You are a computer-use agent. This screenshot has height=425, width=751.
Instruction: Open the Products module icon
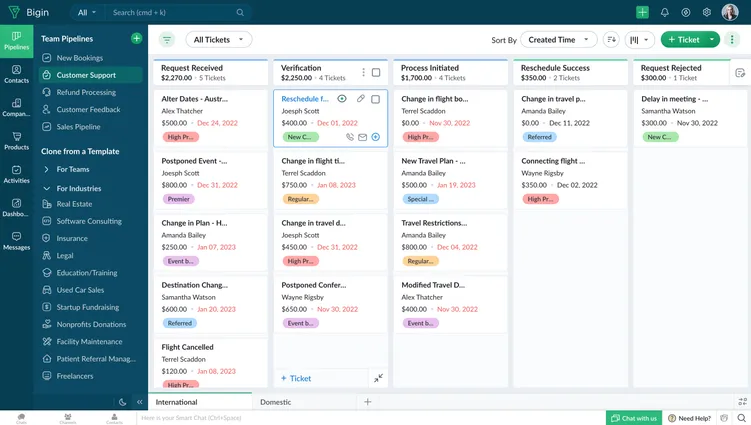click(x=16, y=139)
